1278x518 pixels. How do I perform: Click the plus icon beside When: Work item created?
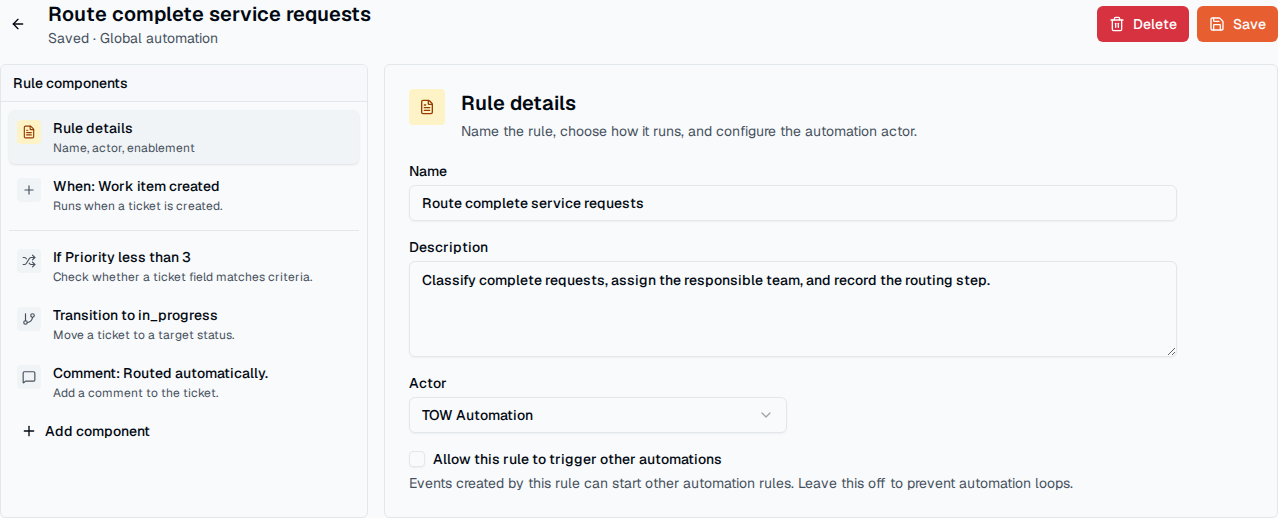(29, 190)
